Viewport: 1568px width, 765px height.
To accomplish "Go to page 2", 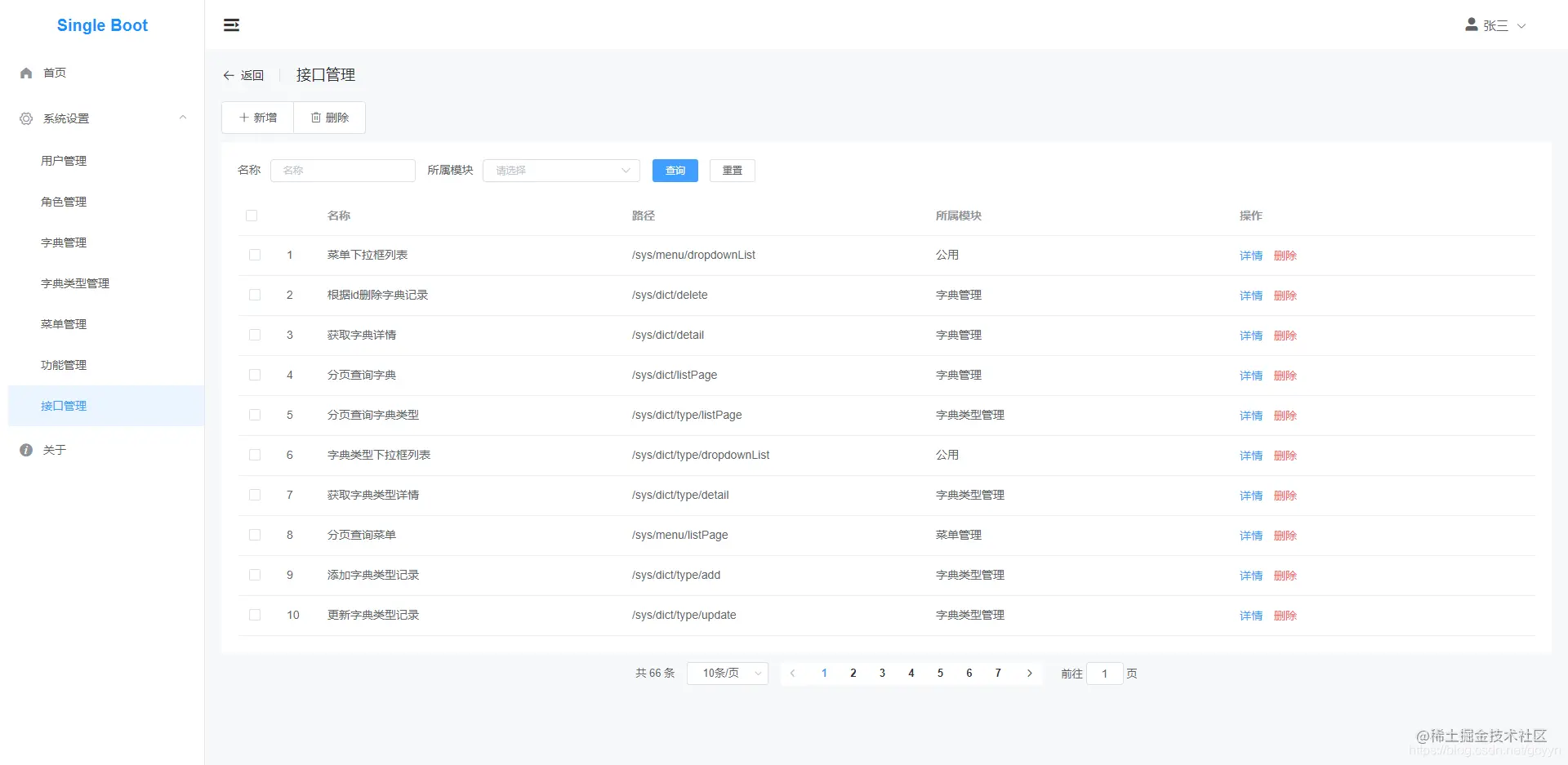I will tap(853, 674).
